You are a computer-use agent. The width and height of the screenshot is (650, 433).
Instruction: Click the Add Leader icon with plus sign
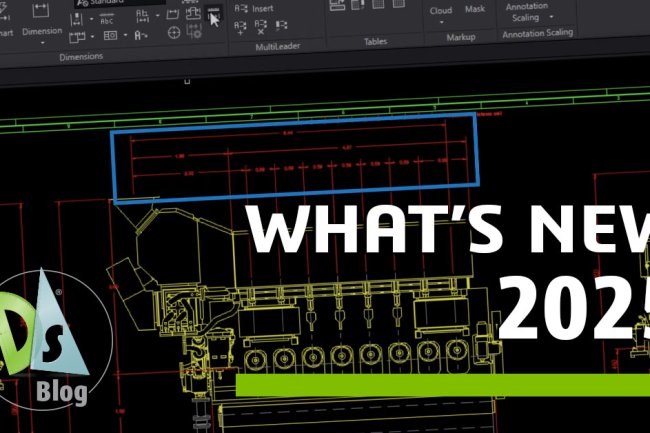coord(242,29)
